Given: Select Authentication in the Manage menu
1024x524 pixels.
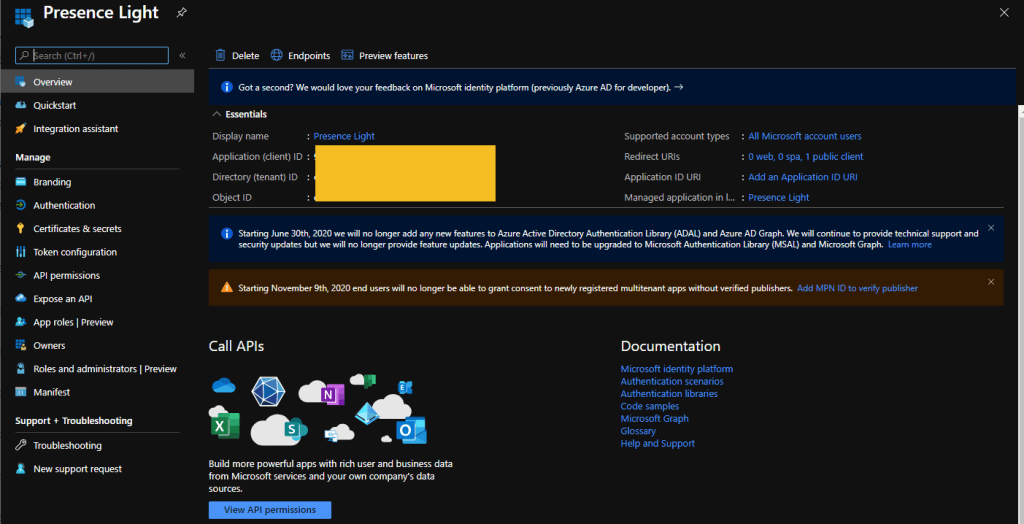Looking at the screenshot, I should tap(64, 205).
